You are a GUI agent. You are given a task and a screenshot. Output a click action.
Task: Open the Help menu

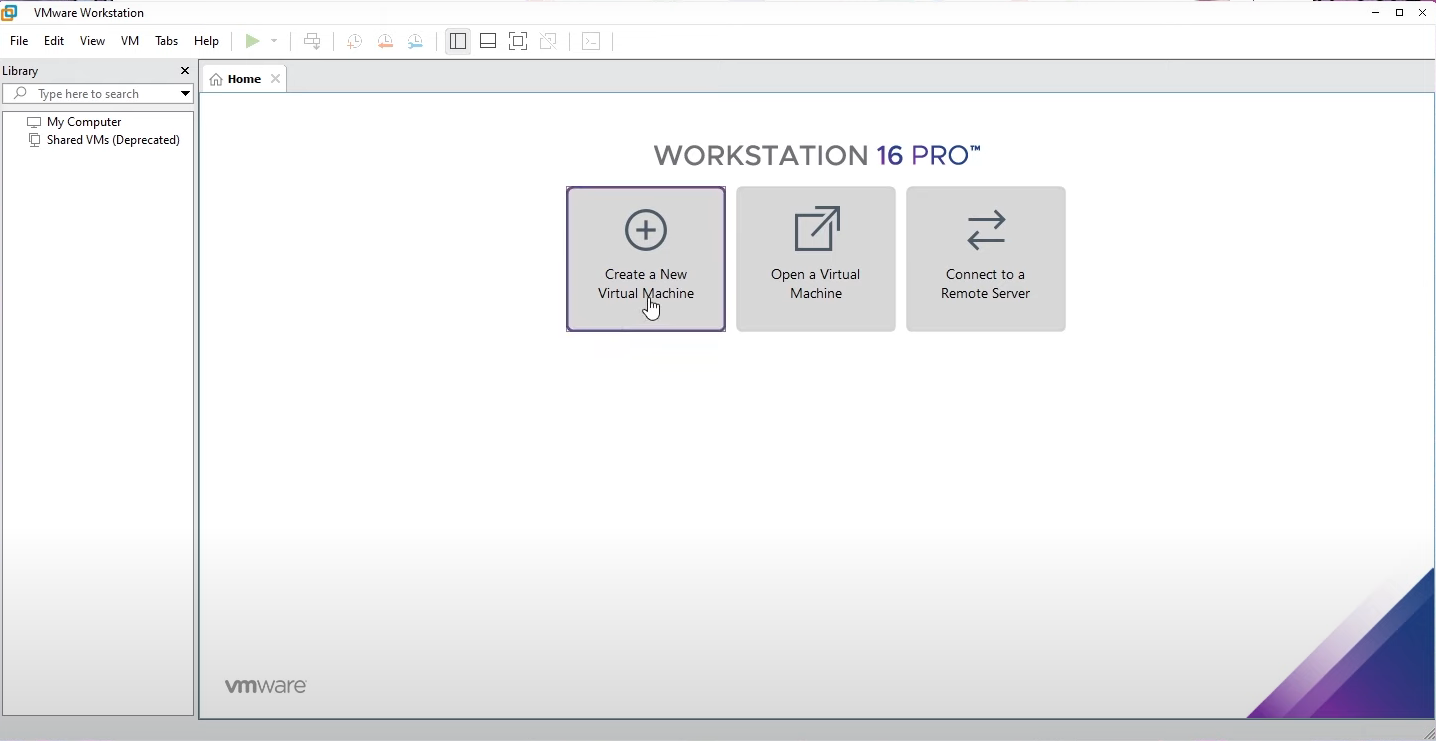pyautogui.click(x=207, y=41)
